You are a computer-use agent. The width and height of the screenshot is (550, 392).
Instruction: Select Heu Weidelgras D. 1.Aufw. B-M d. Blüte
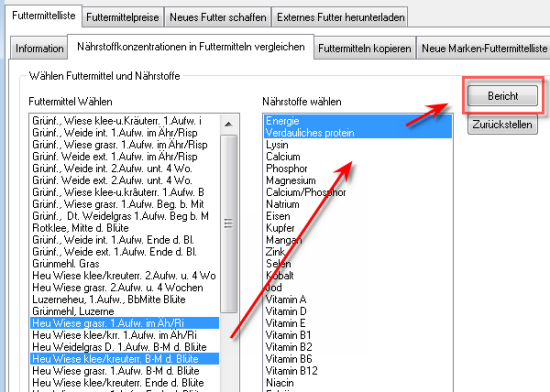125,347
